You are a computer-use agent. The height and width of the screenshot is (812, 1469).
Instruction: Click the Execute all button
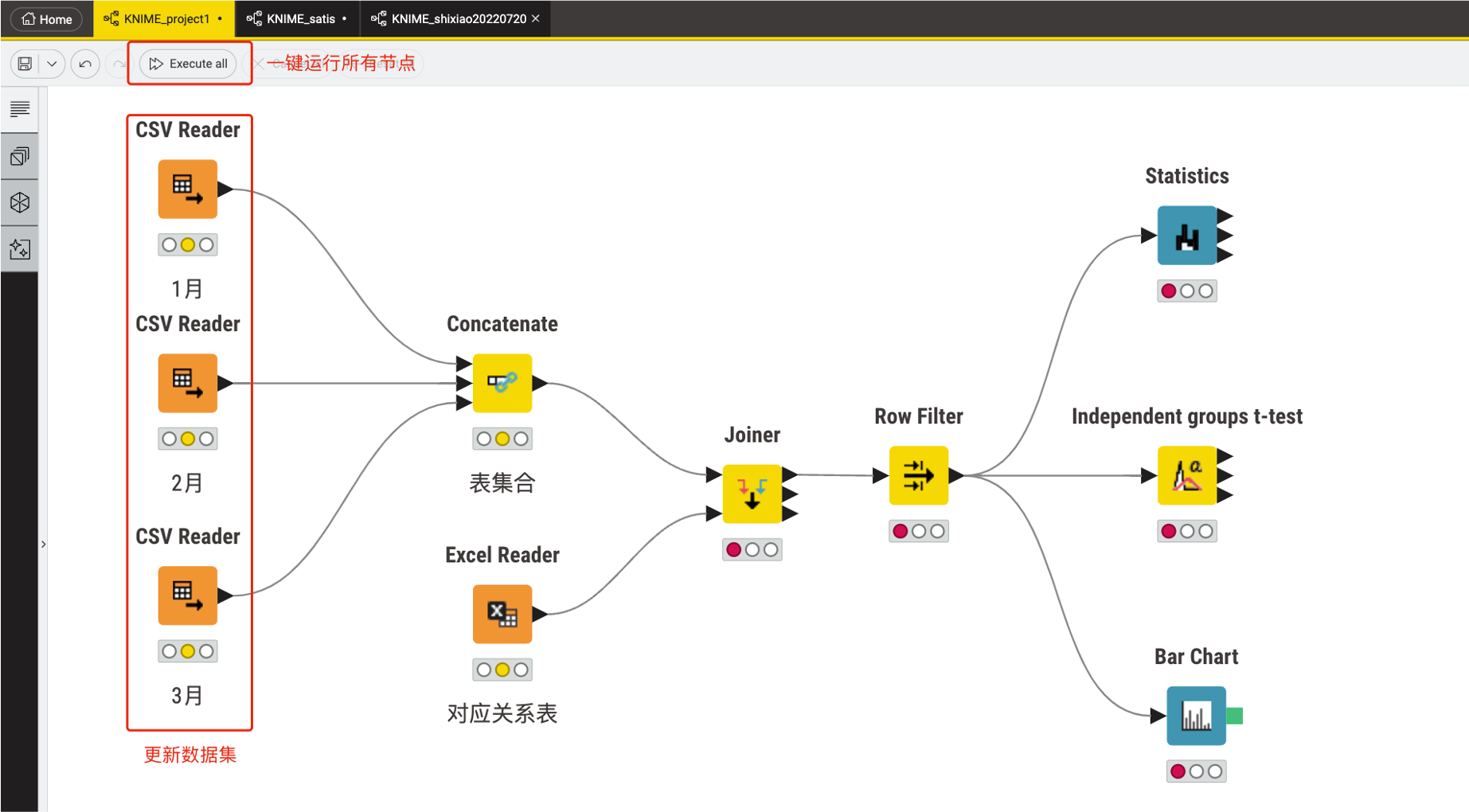188,64
